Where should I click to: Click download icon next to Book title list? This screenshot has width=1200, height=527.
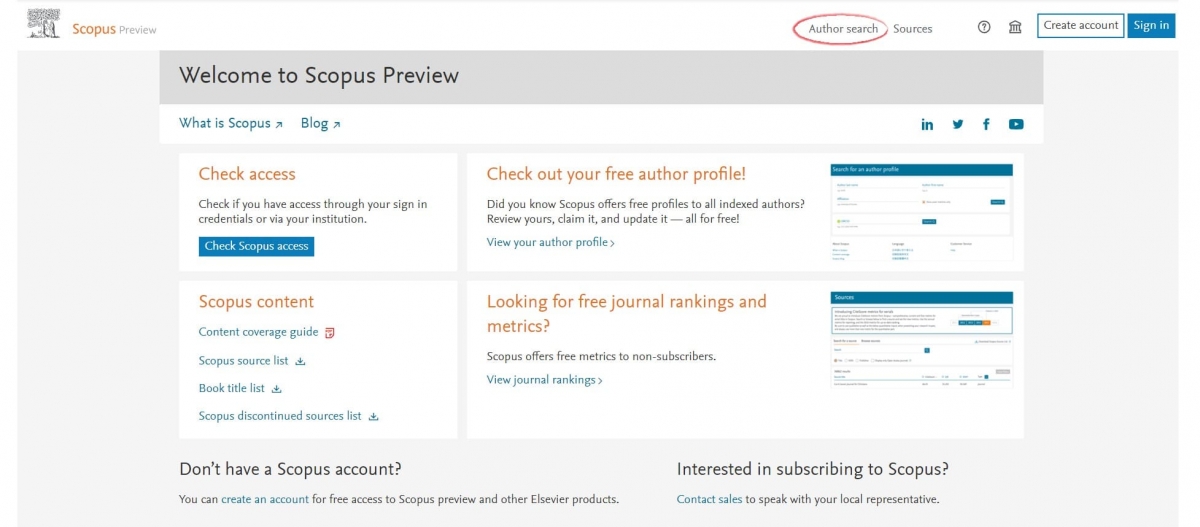pos(277,389)
